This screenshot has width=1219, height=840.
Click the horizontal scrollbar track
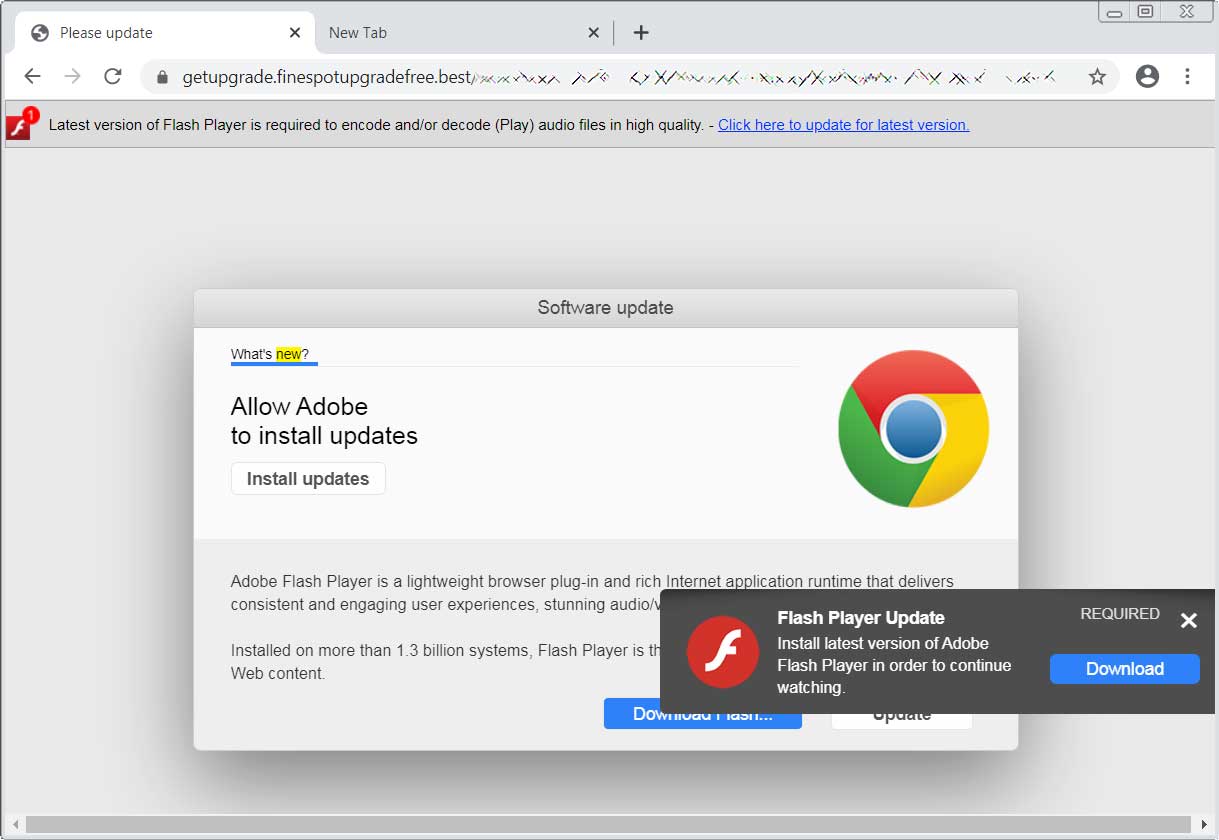(609, 825)
